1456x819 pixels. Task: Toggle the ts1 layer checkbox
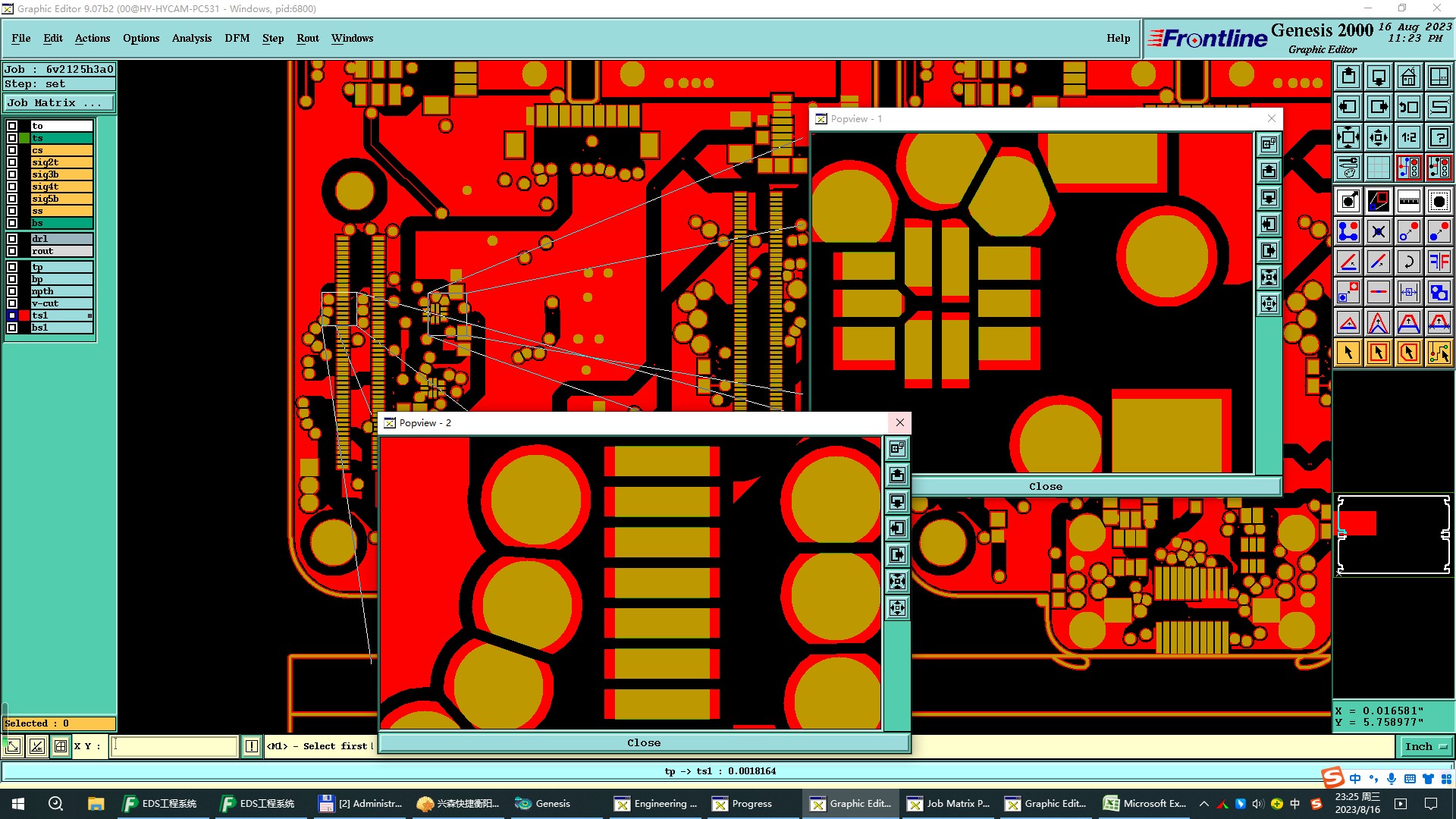(12, 315)
